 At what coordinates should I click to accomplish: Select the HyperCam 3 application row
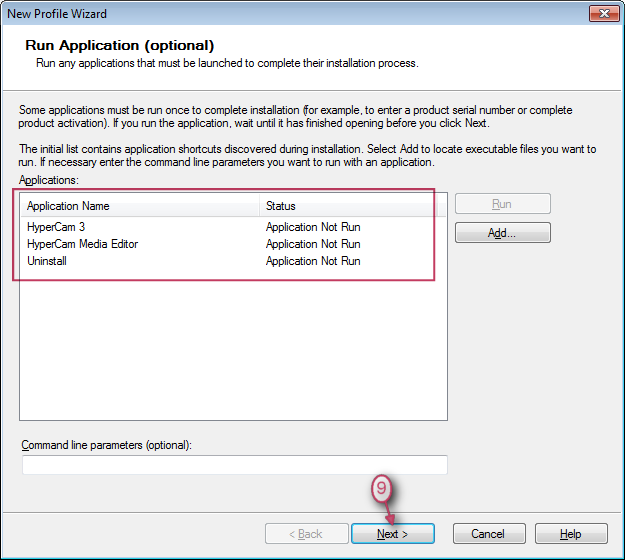point(233,227)
